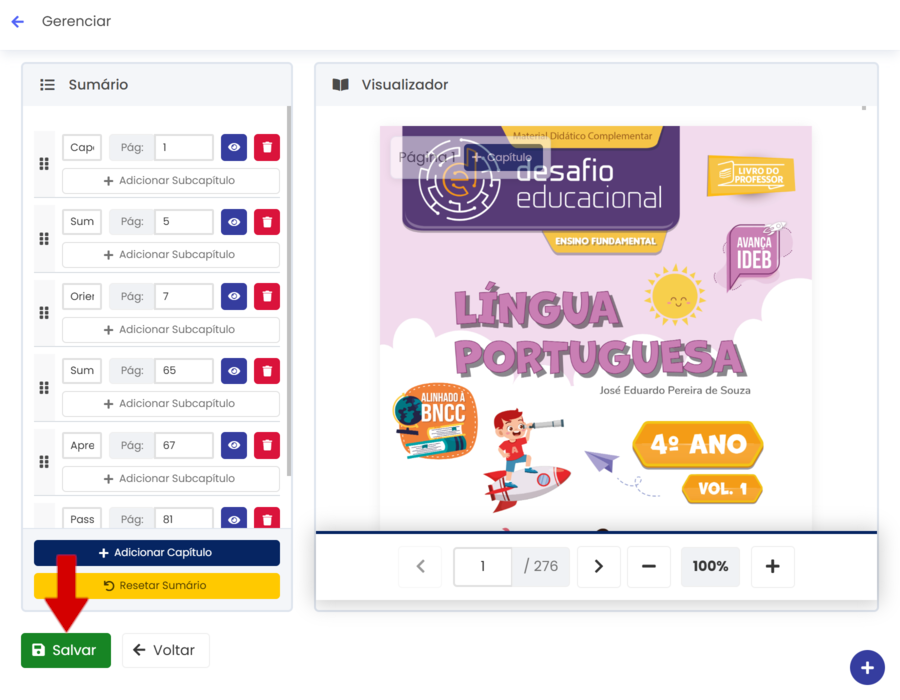Click the Adicionar Capítulo button
Viewport: 900px width, 700px height.
[x=157, y=553]
